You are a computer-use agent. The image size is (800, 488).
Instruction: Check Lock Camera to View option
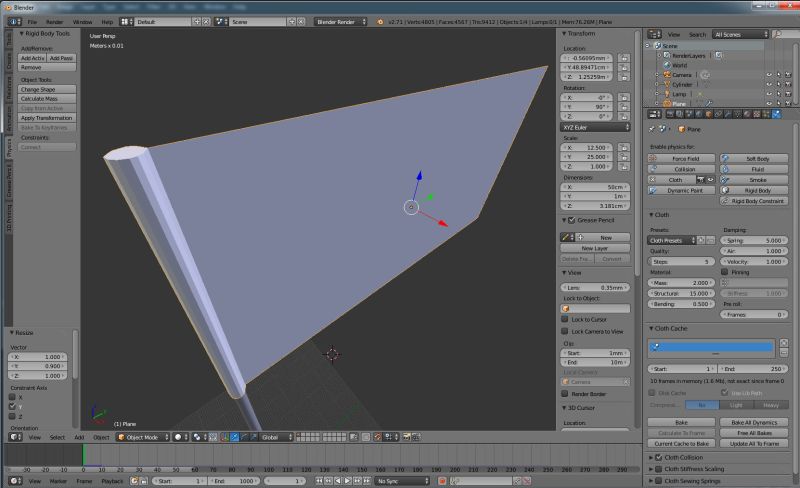click(x=565, y=331)
